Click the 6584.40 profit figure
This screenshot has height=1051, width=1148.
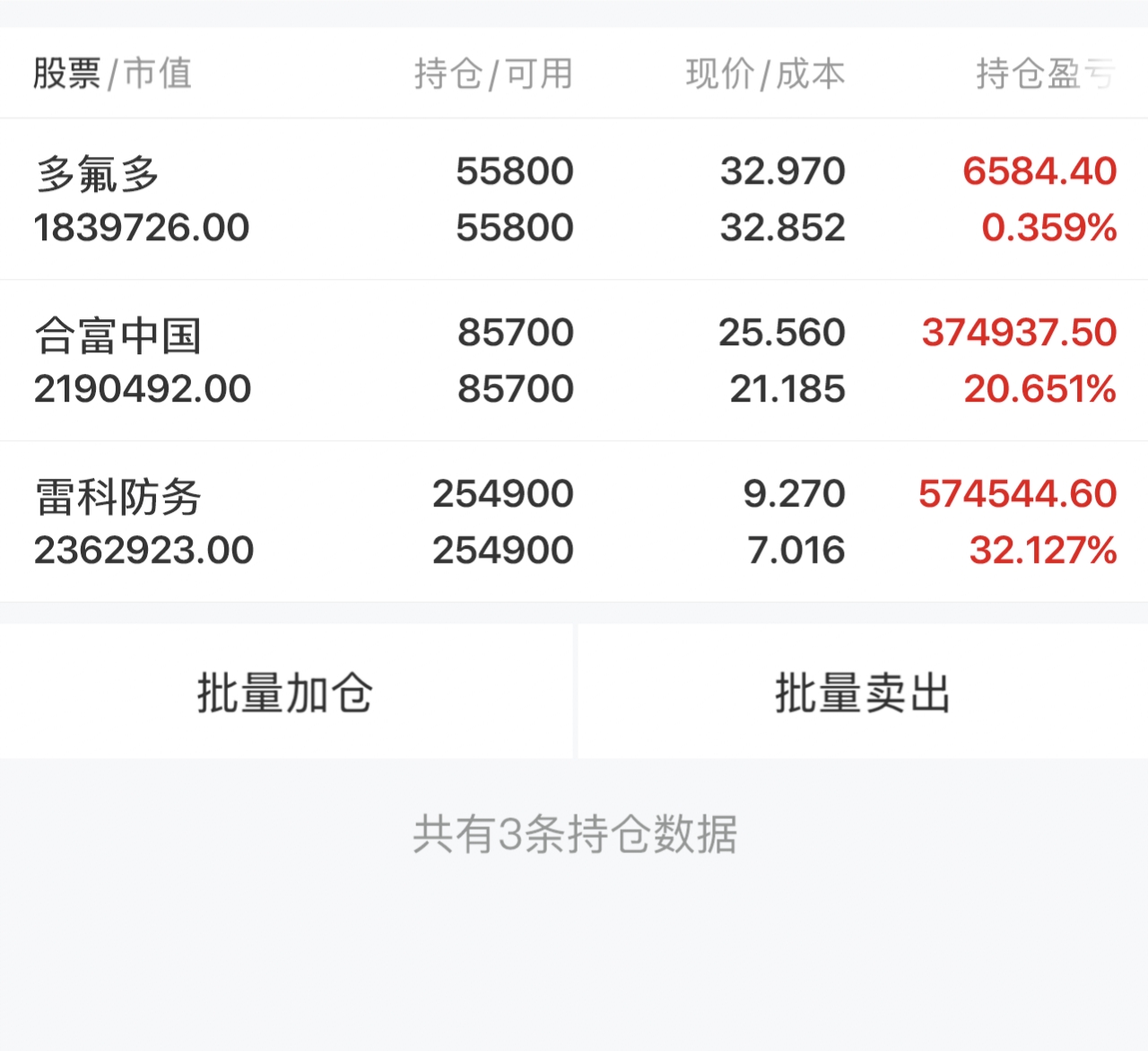[1039, 171]
